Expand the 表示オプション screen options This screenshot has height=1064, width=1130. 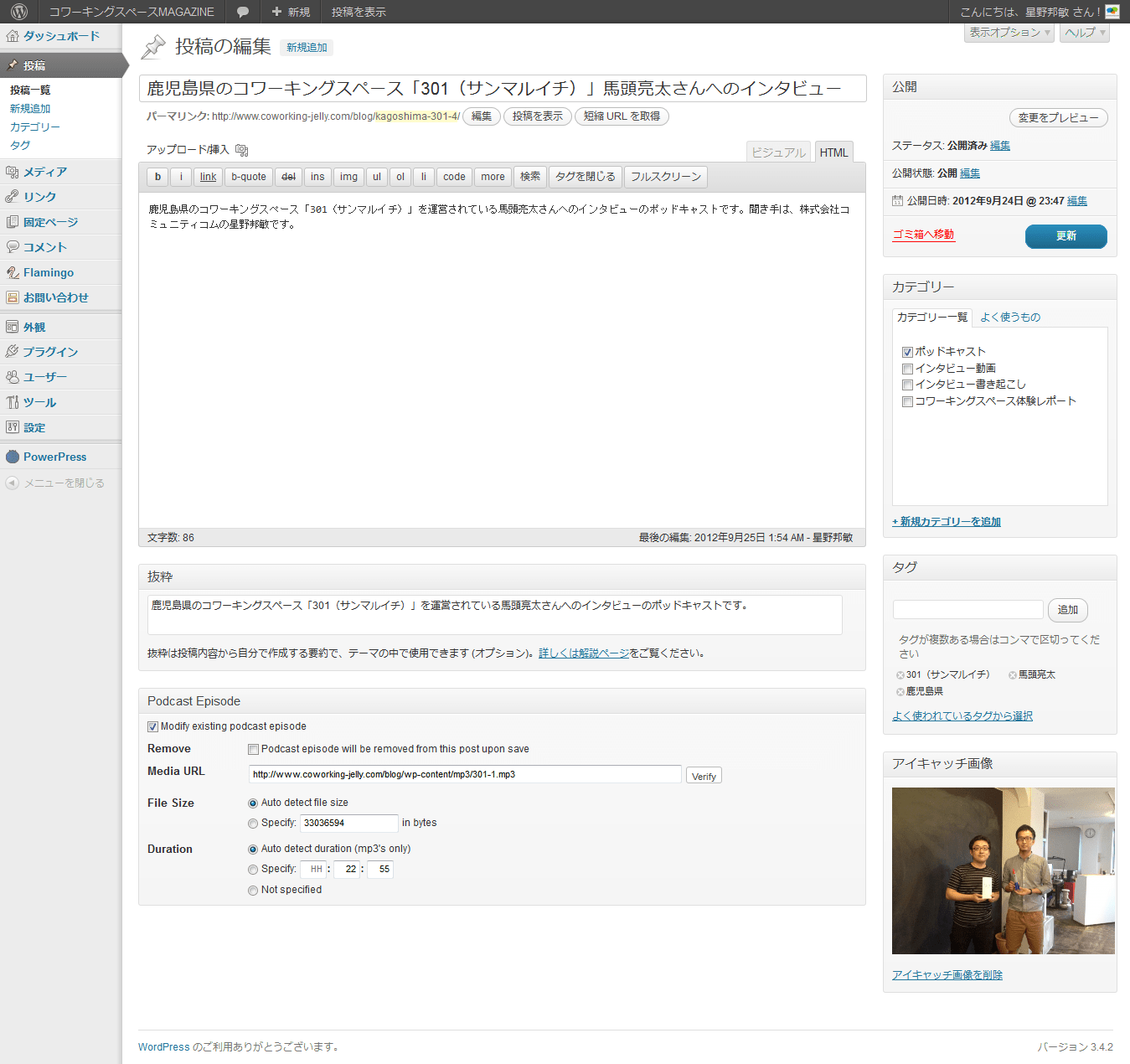click(x=1009, y=33)
